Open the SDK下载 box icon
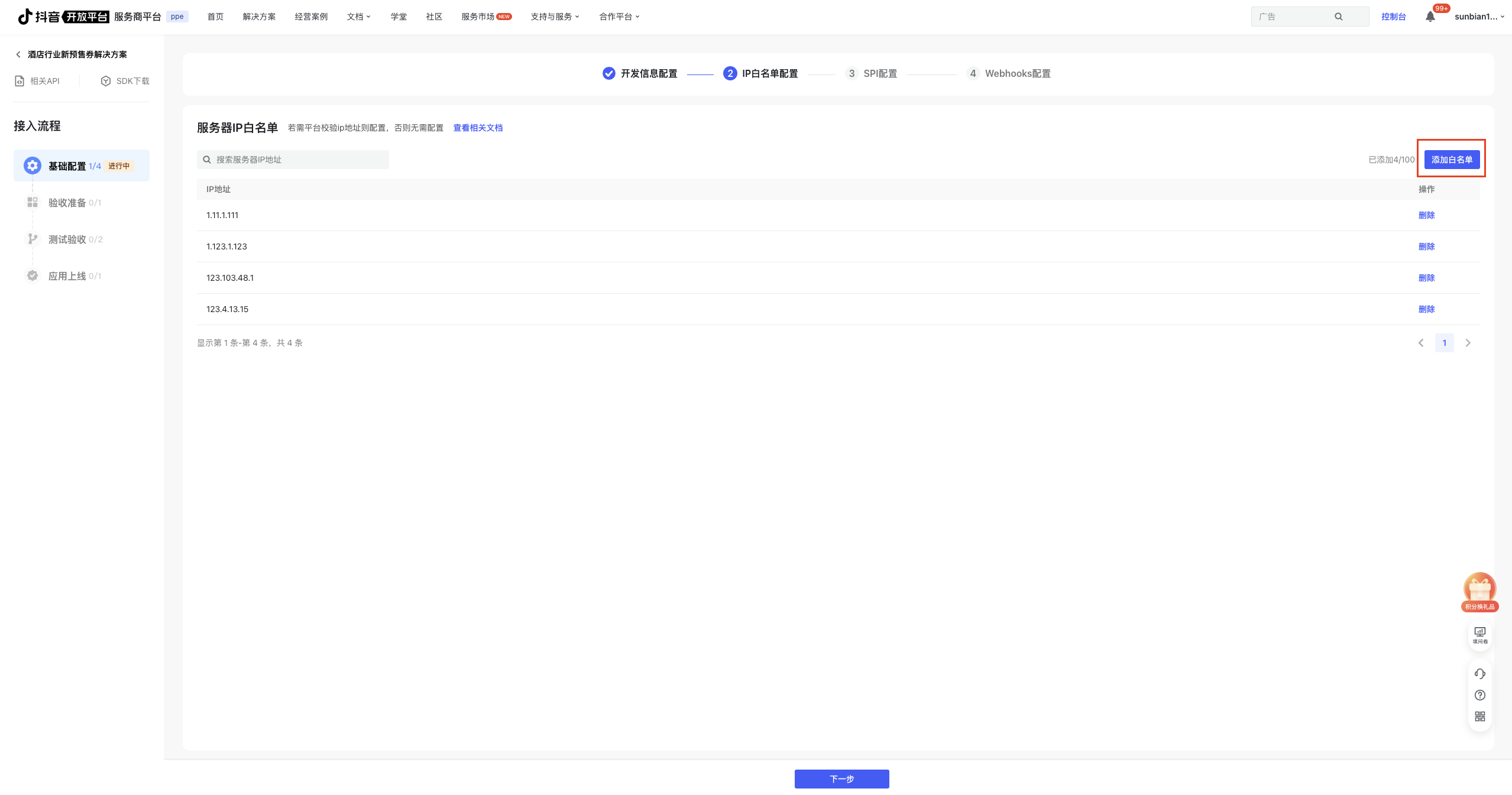This screenshot has width=1512, height=795. tap(106, 81)
